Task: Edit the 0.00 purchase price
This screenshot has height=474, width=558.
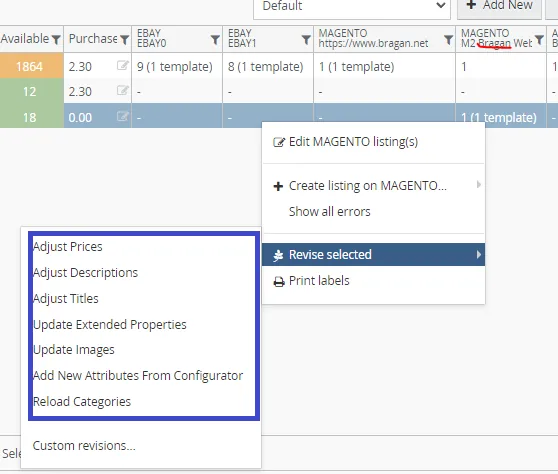Action: [122, 116]
